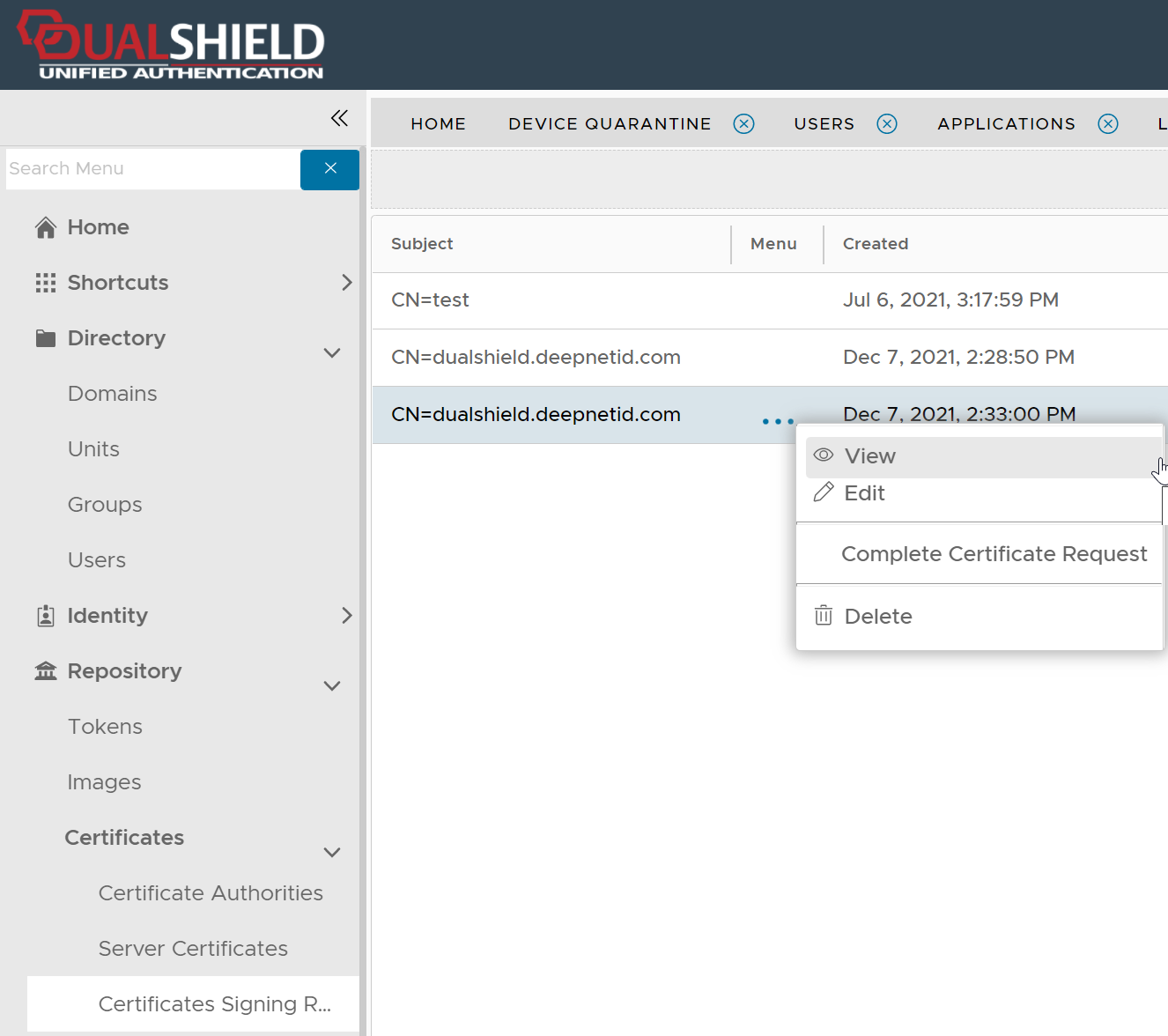
Task: Sort by the Subject column header
Action: (x=422, y=244)
